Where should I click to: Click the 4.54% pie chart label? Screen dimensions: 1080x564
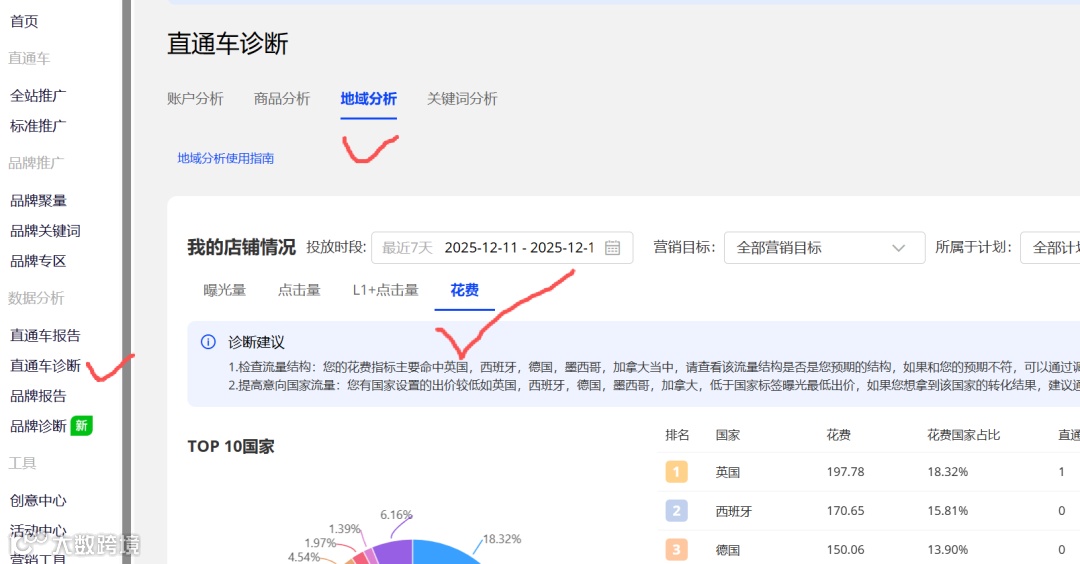pos(304,557)
